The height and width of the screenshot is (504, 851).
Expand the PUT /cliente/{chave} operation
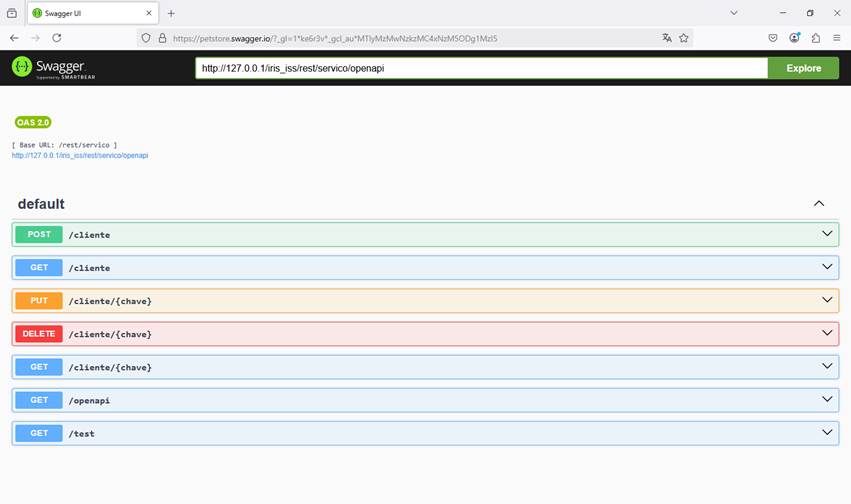tap(425, 301)
